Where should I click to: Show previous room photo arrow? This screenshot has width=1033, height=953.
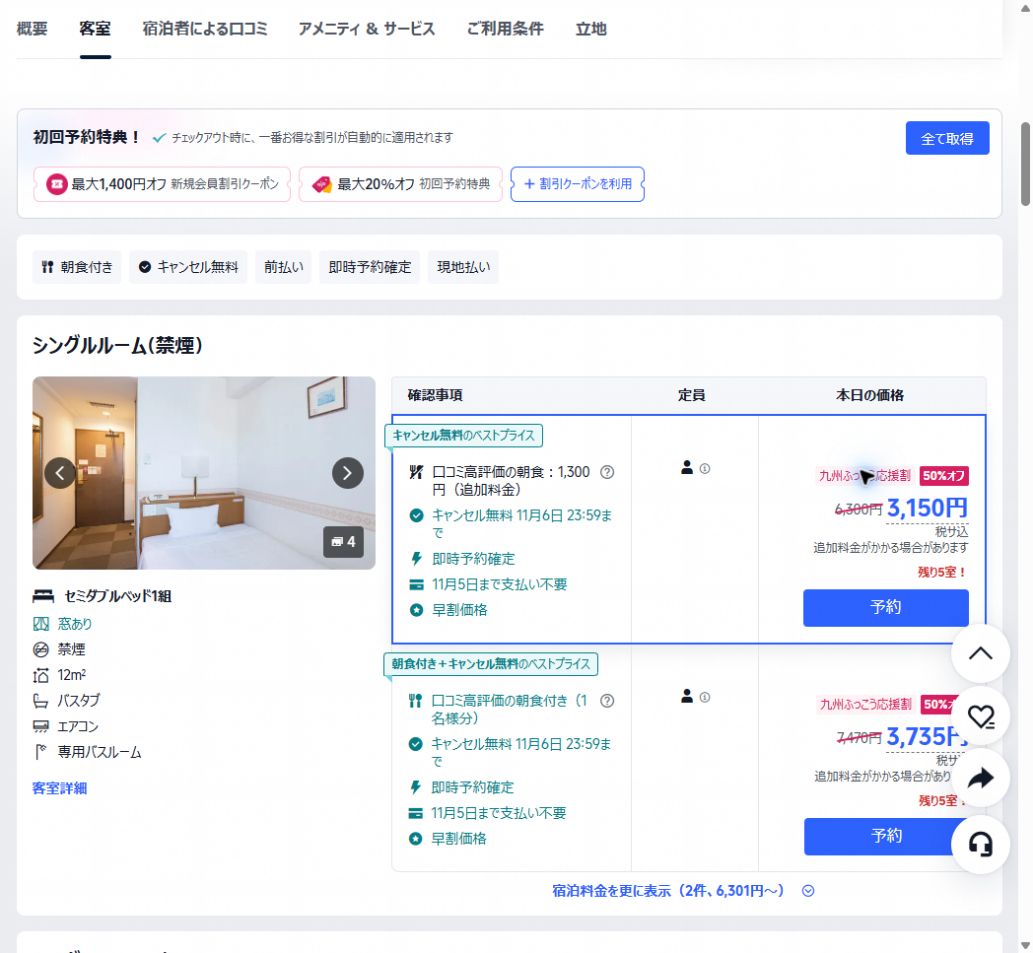[x=60, y=473]
